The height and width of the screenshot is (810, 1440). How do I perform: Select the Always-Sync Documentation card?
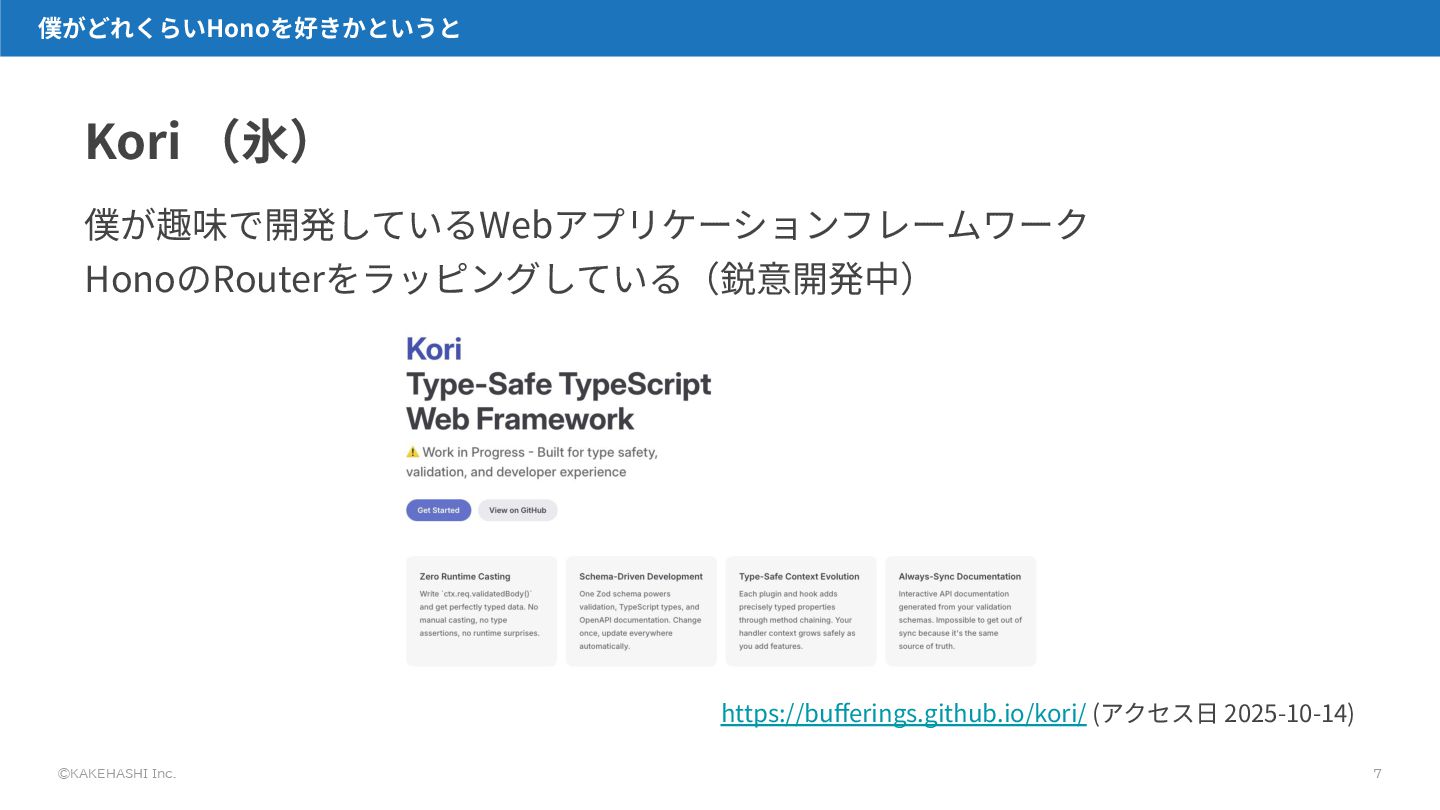pyautogui.click(x=961, y=611)
